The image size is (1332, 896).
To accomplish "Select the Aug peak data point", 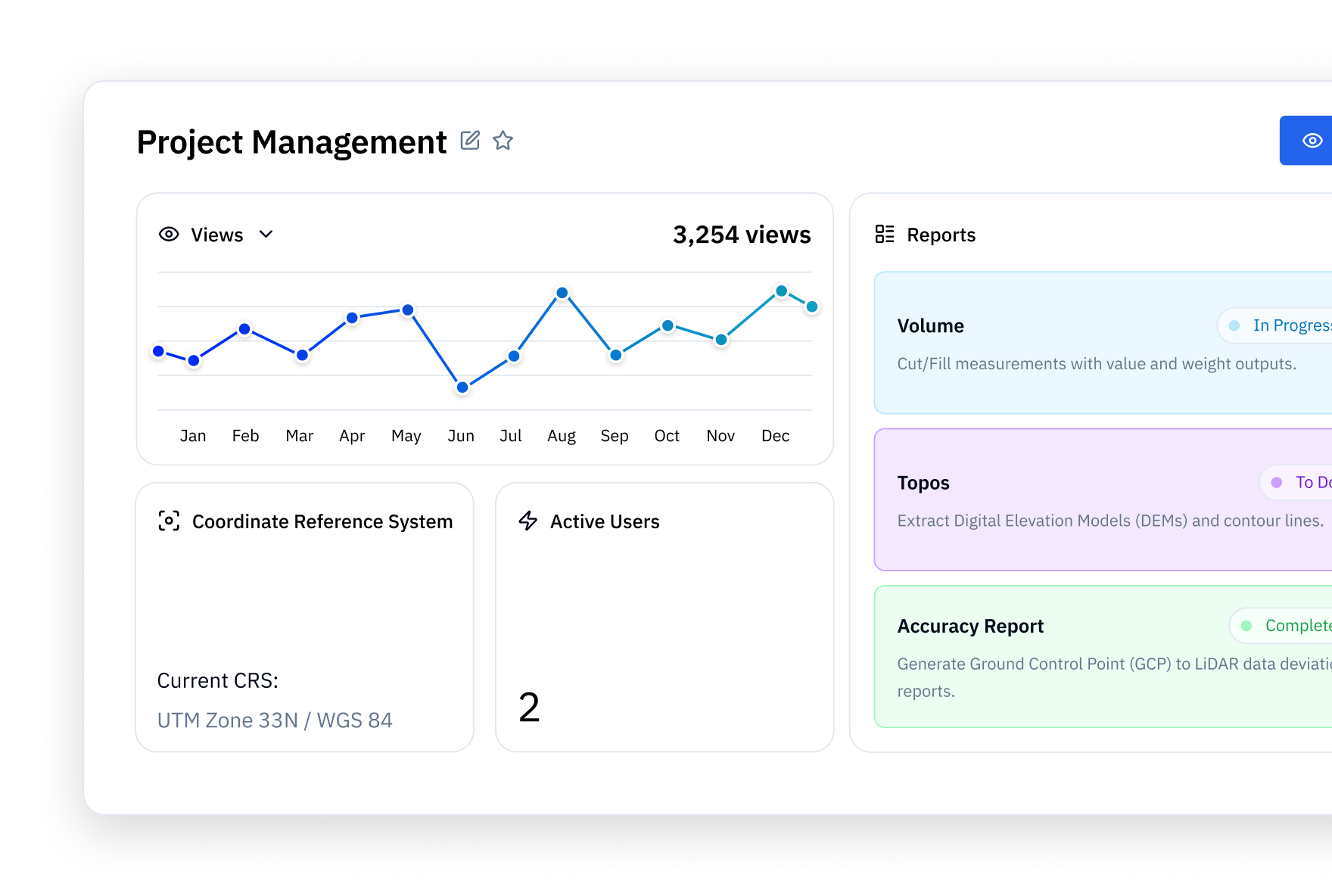I will point(562,293).
